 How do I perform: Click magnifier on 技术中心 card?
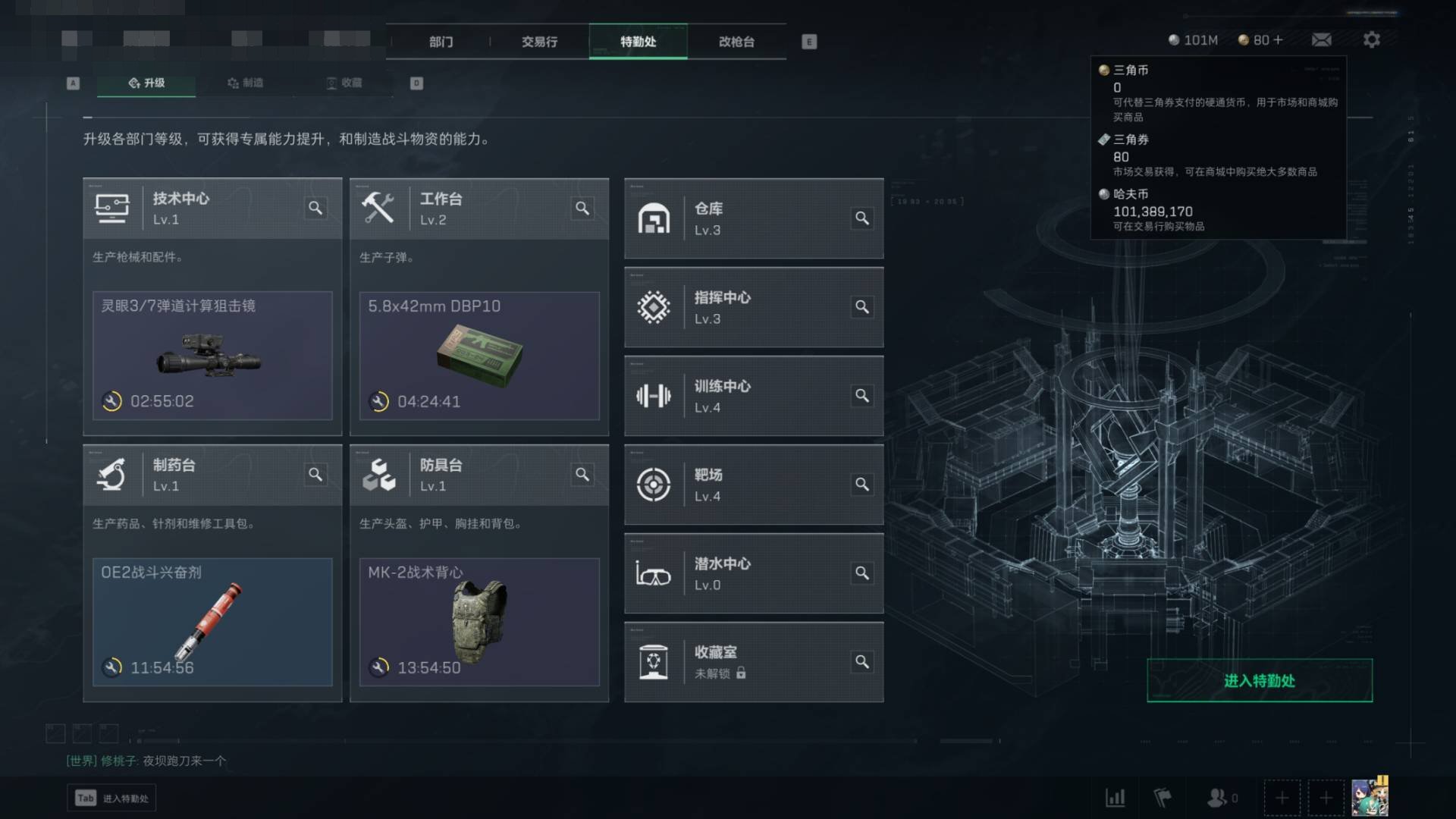tap(315, 208)
